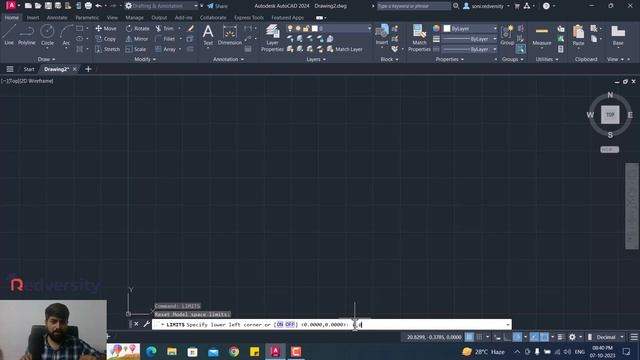Toggle snap mode in status bar
640x360 pixels.
coord(480,337)
